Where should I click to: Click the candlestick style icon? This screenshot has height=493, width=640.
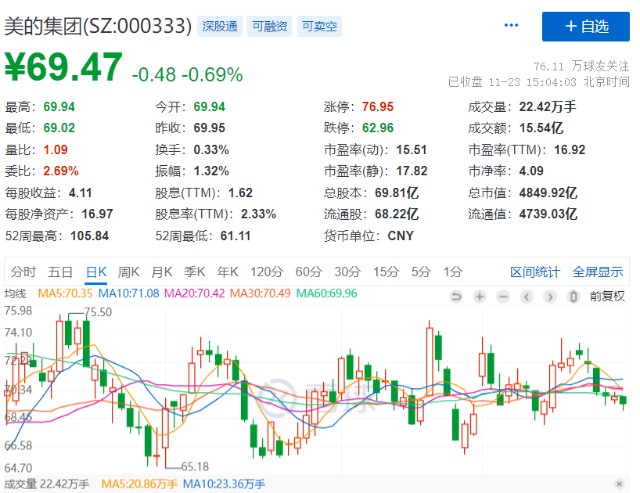coord(573,297)
